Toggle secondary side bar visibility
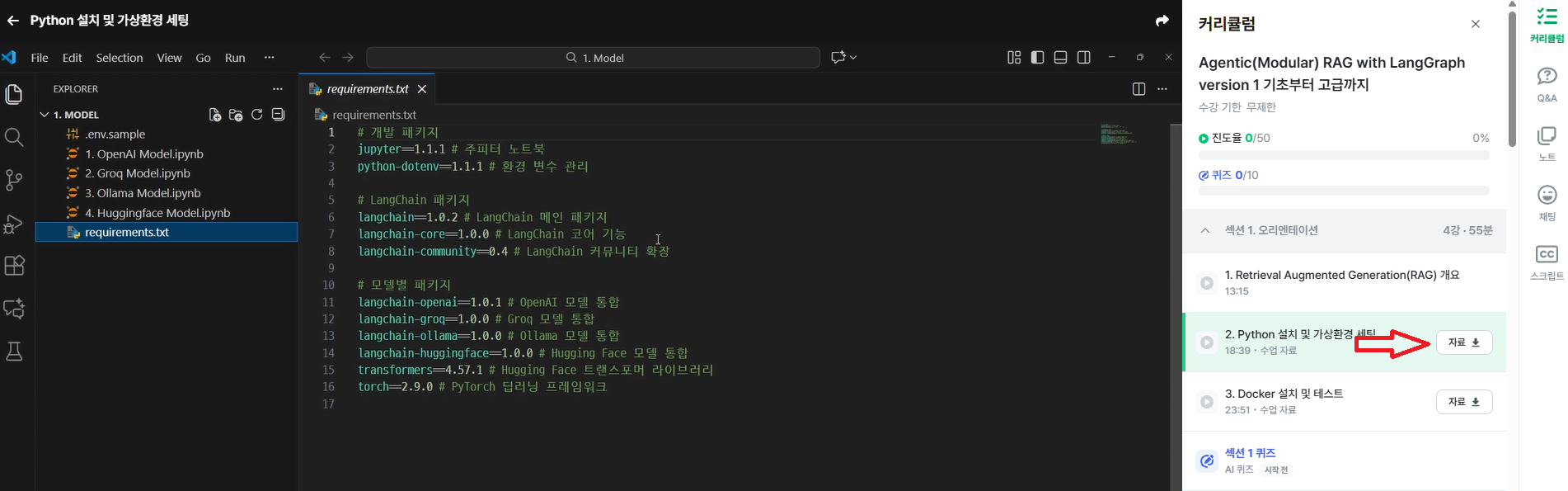The image size is (1568, 491). pyautogui.click(x=1084, y=58)
